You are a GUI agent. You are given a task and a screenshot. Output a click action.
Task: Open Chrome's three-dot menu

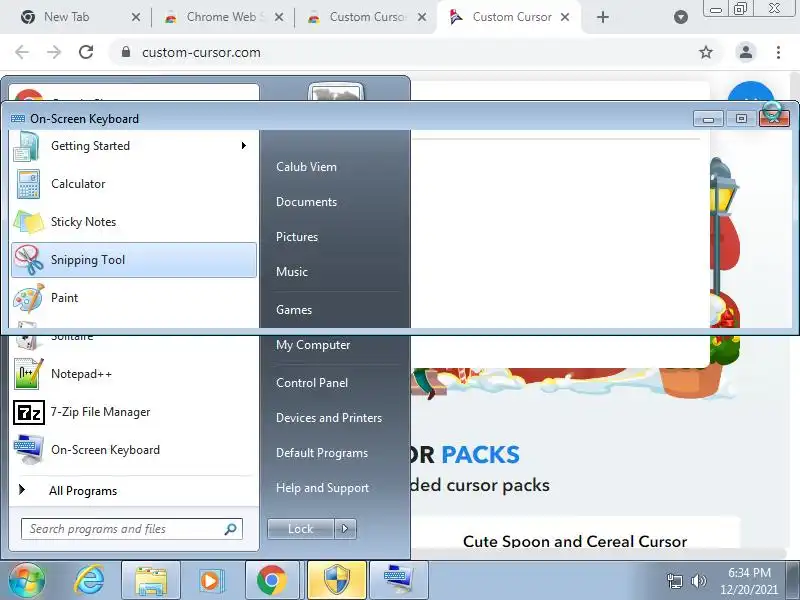click(x=778, y=52)
